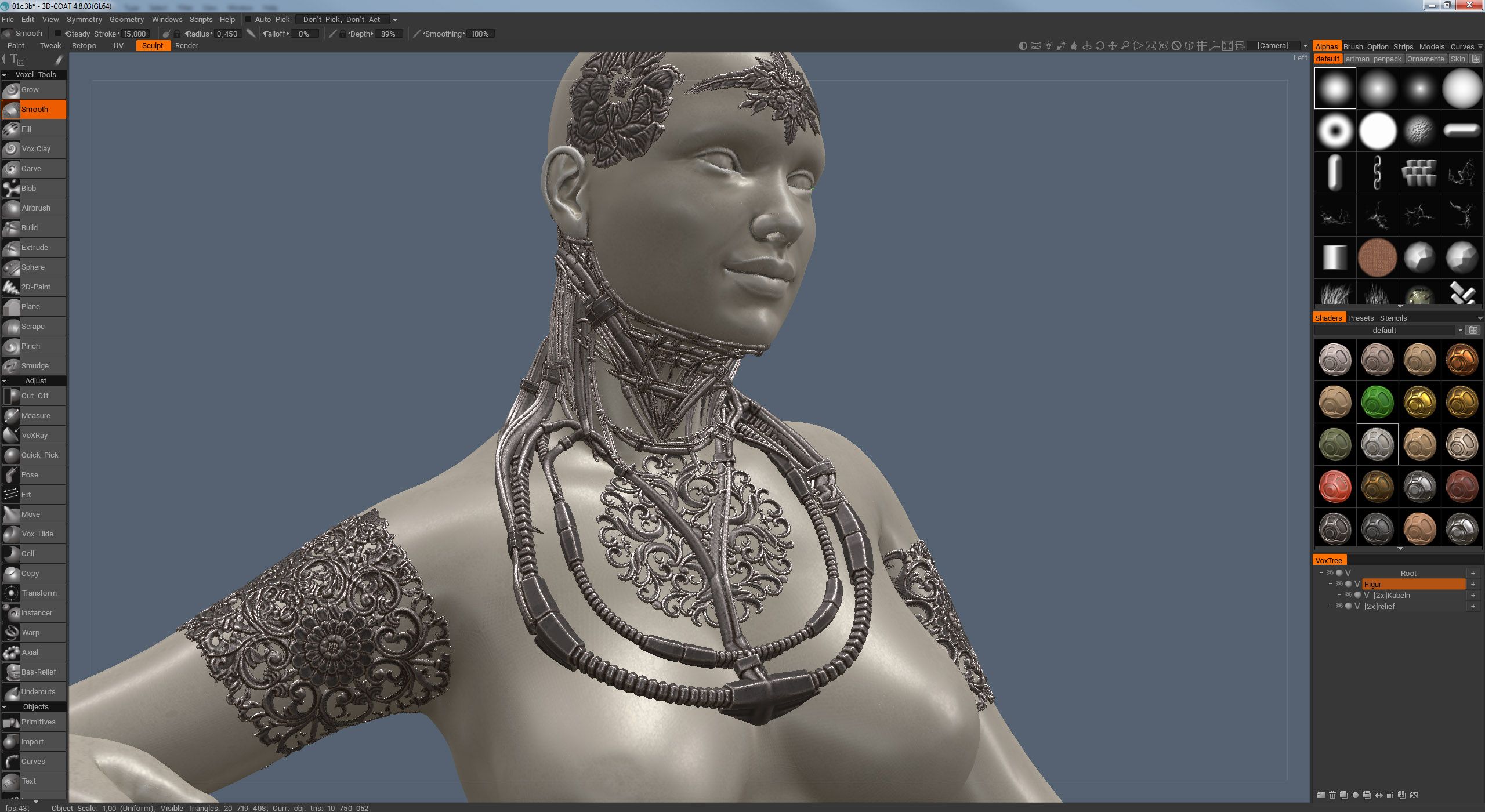This screenshot has height=812, width=1485.
Task: Pick the green shader sphere
Action: (x=1377, y=402)
